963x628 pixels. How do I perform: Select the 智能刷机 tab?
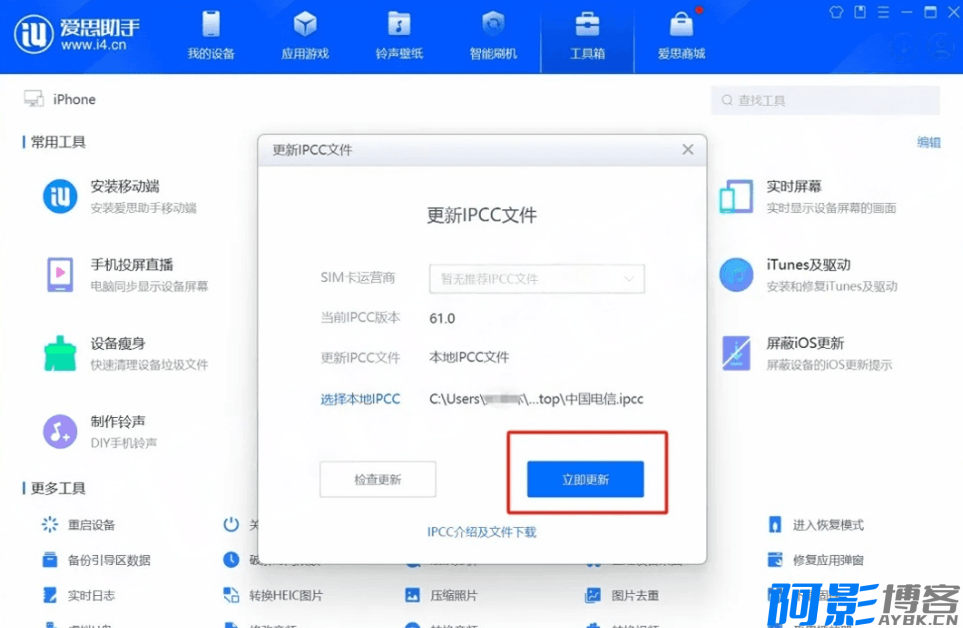click(x=493, y=37)
